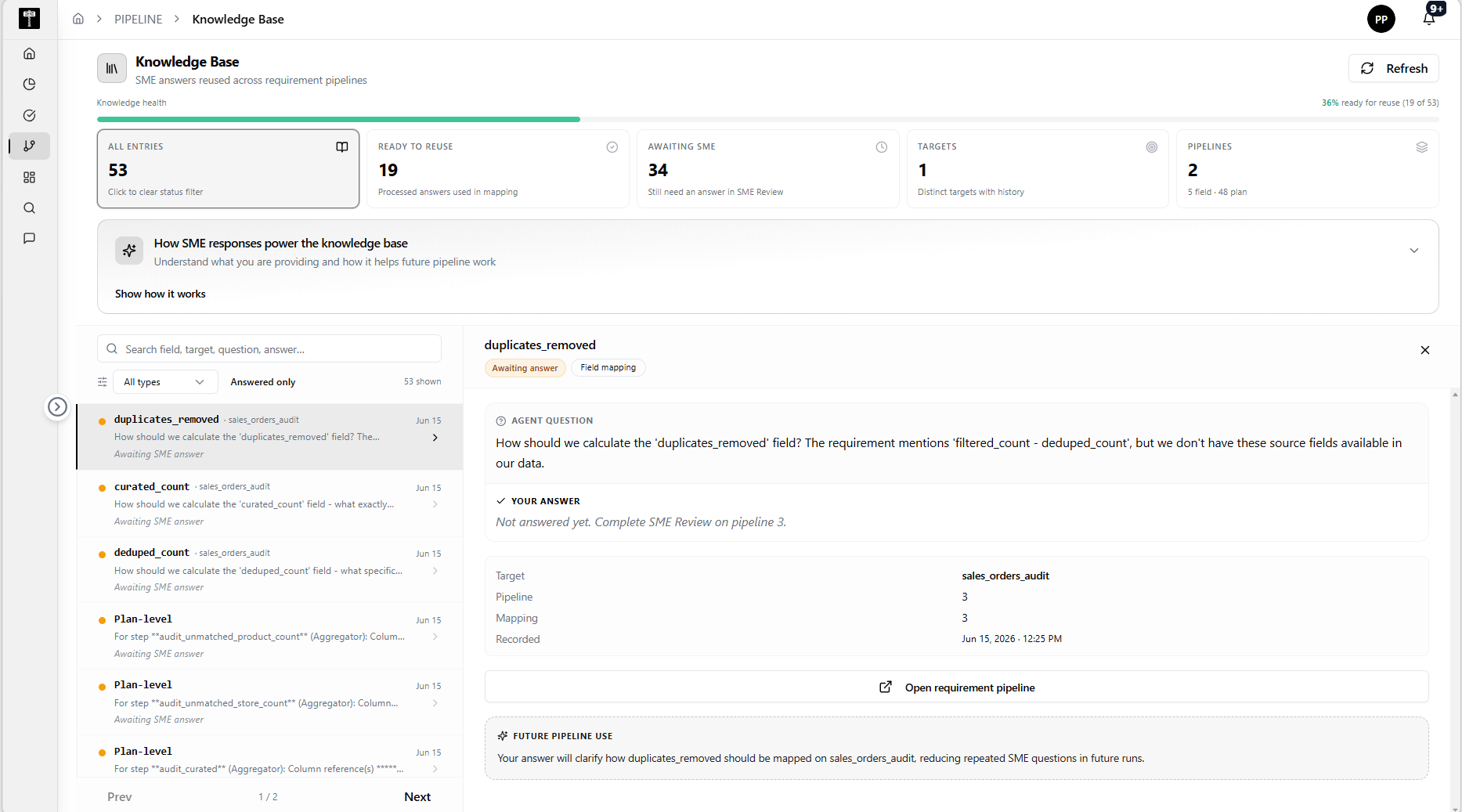Screen dimensions: 1462x812
Task: Open requirement pipeline button
Action: coord(957,687)
